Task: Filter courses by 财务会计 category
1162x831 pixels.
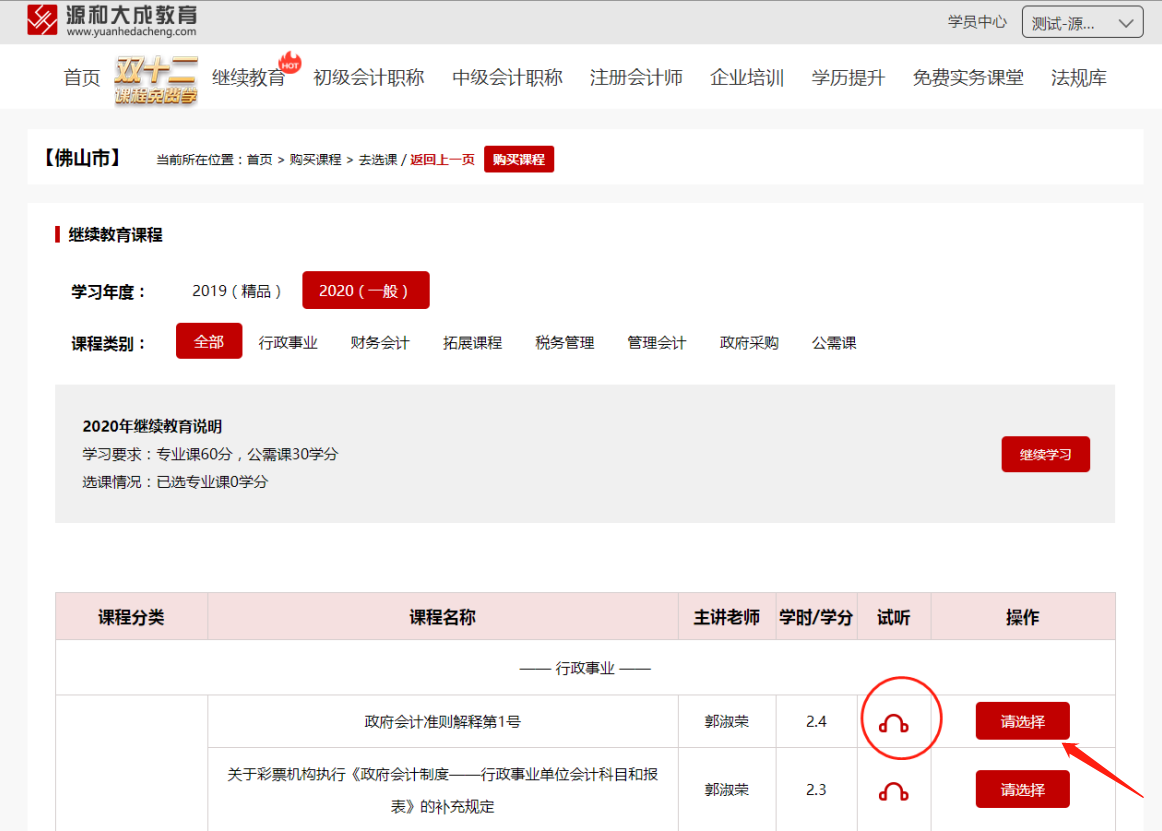Action: click(380, 343)
